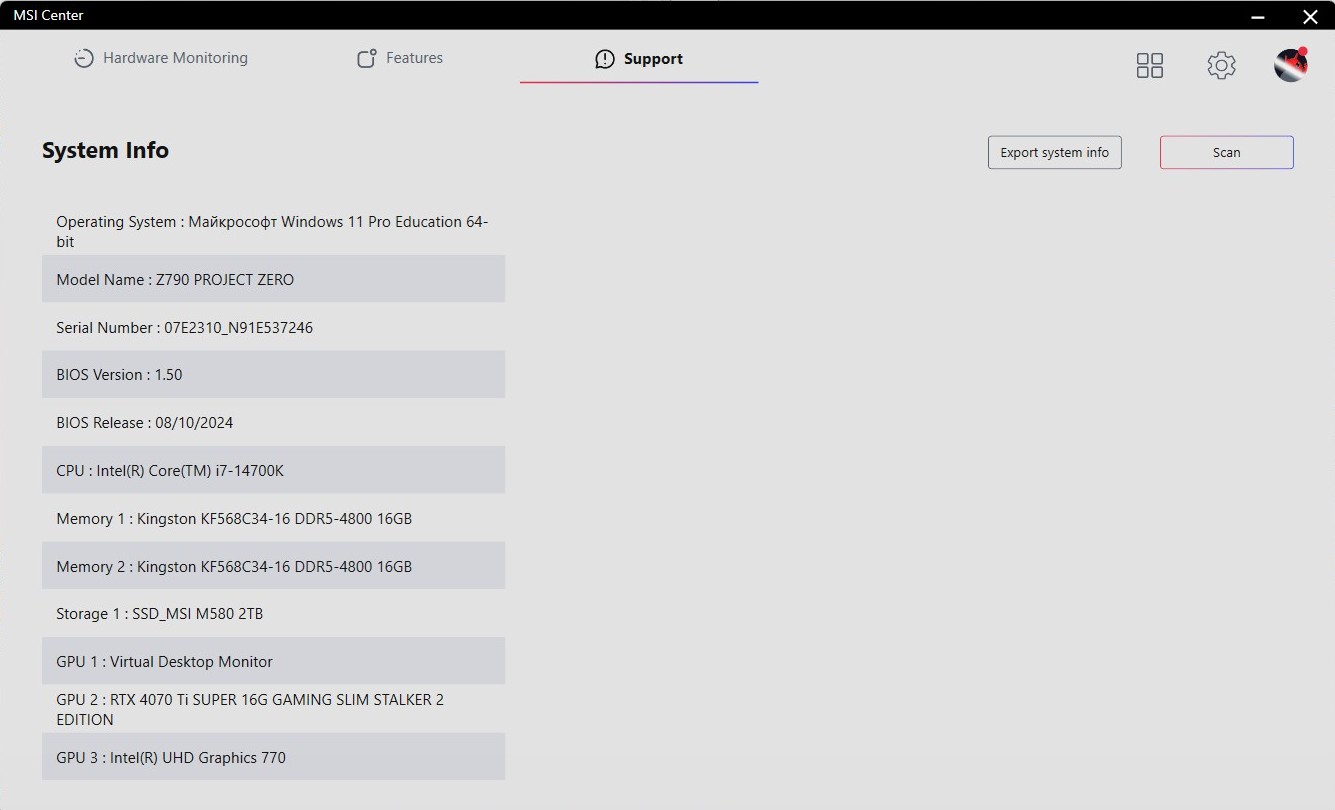
Task: Click the user profile avatar
Action: pyautogui.click(x=1290, y=65)
